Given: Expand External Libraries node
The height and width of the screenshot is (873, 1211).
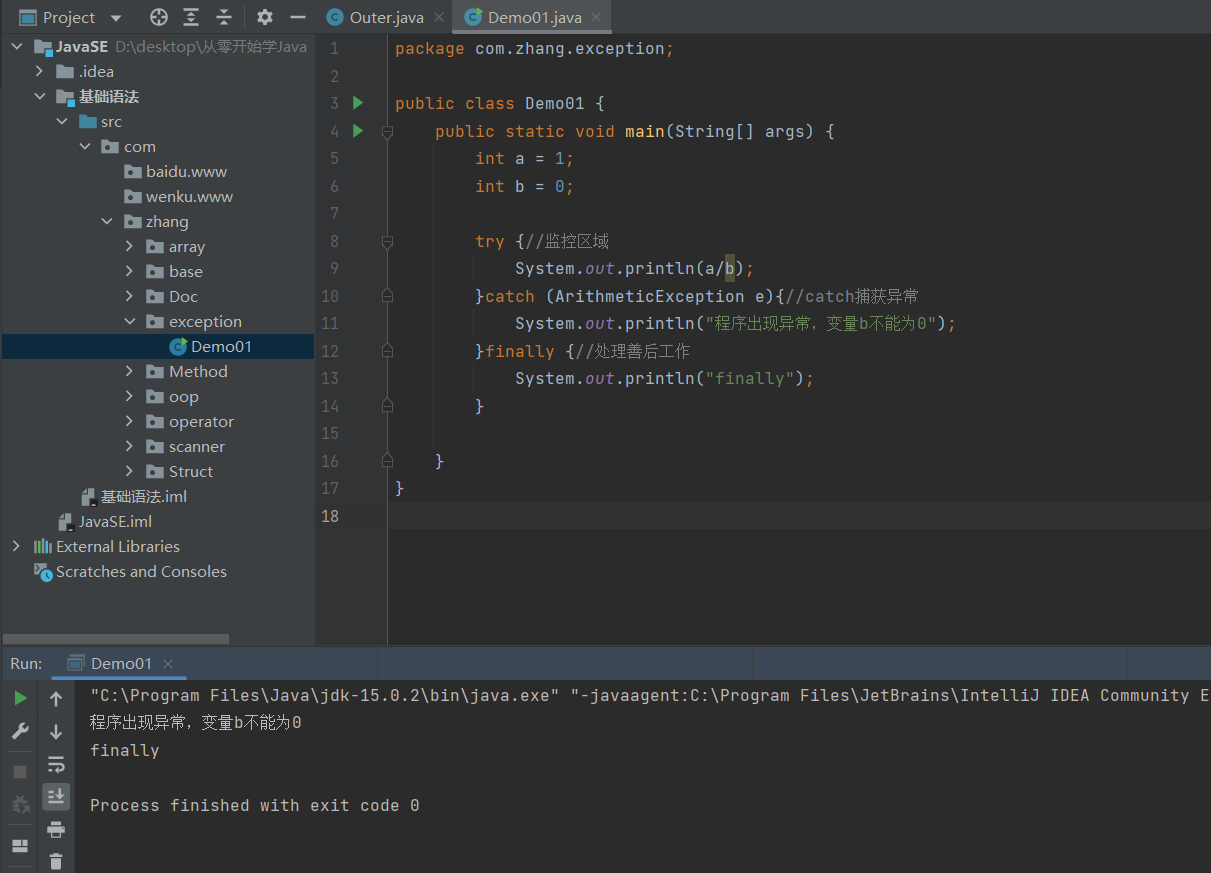Looking at the screenshot, I should [x=16, y=547].
